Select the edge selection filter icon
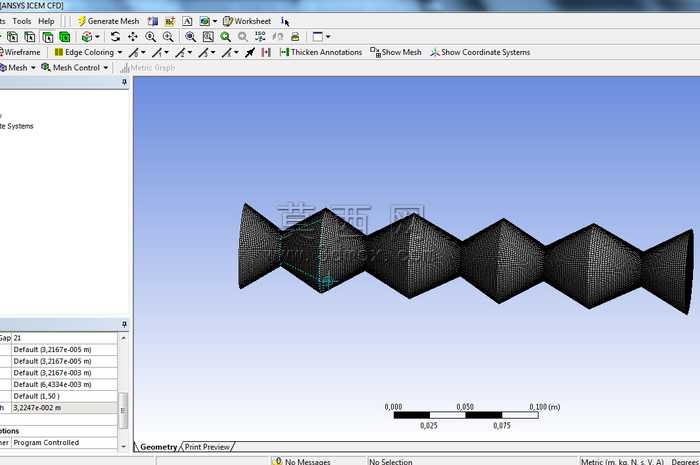The height and width of the screenshot is (465, 700). tap(30, 37)
